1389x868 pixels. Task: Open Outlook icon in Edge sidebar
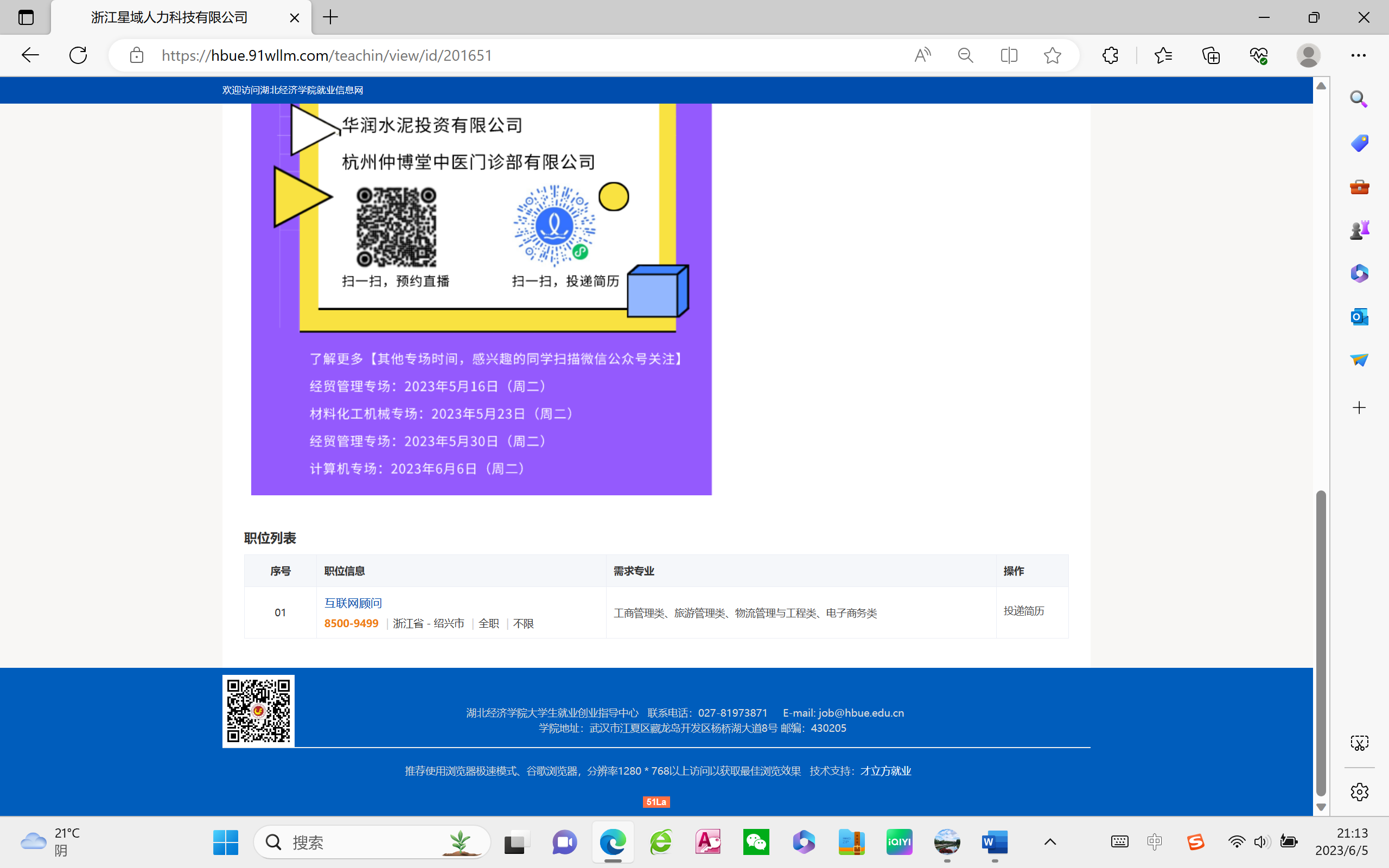[1359, 316]
